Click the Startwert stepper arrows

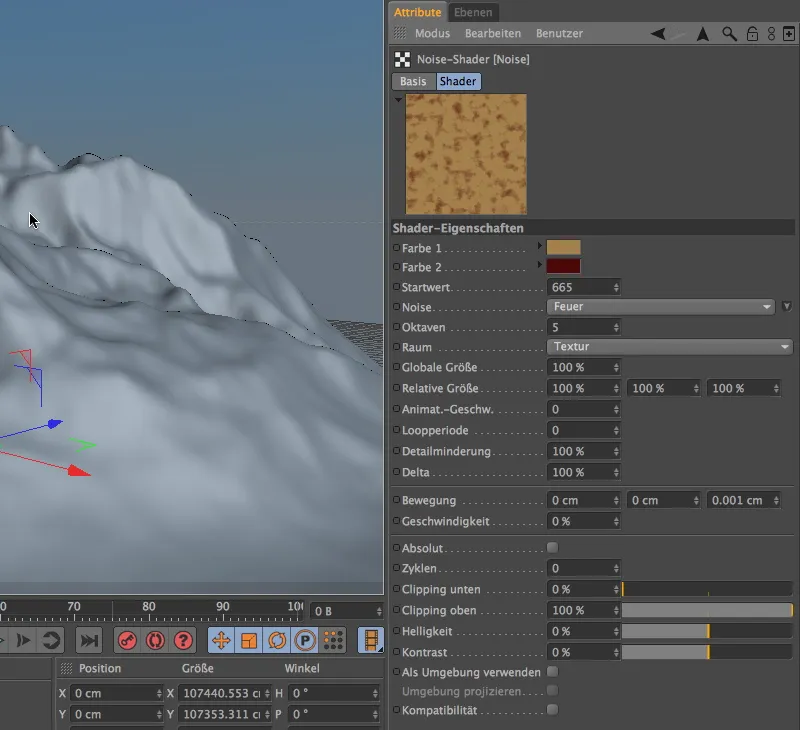[x=616, y=287]
